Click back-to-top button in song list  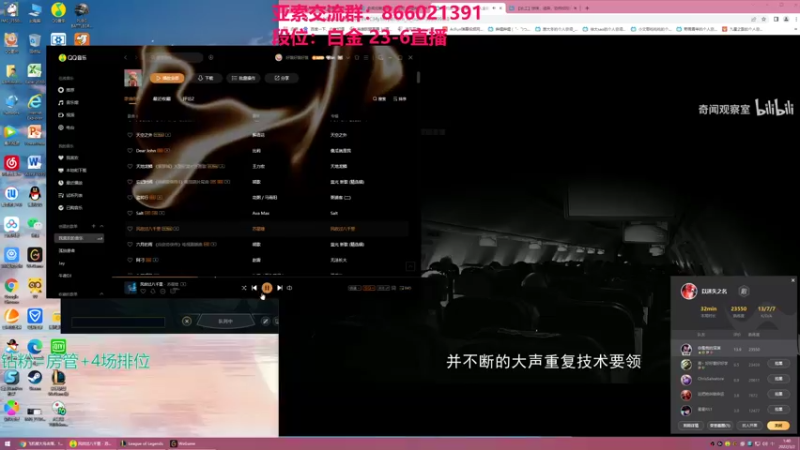(x=410, y=266)
